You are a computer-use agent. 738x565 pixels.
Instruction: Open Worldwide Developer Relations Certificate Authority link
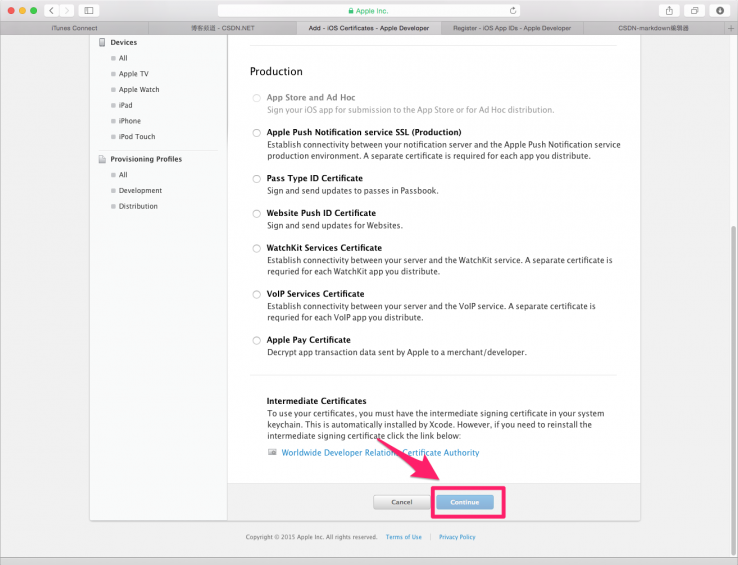[380, 452]
